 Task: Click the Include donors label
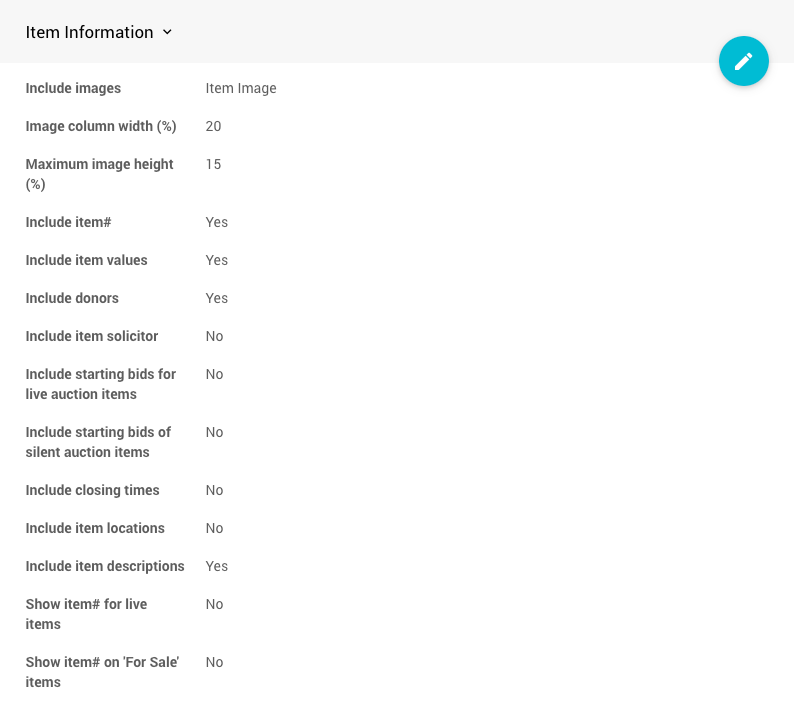pyautogui.click(x=72, y=298)
